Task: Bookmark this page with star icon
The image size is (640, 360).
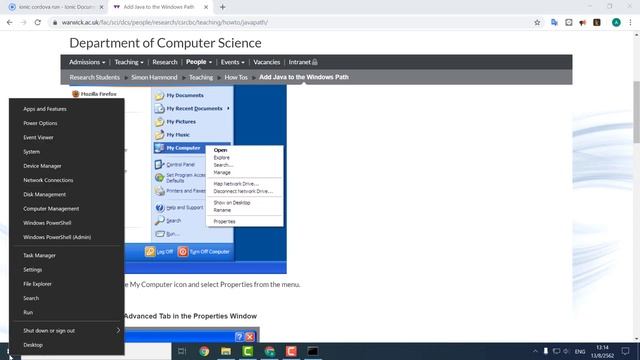Action: click(x=537, y=22)
